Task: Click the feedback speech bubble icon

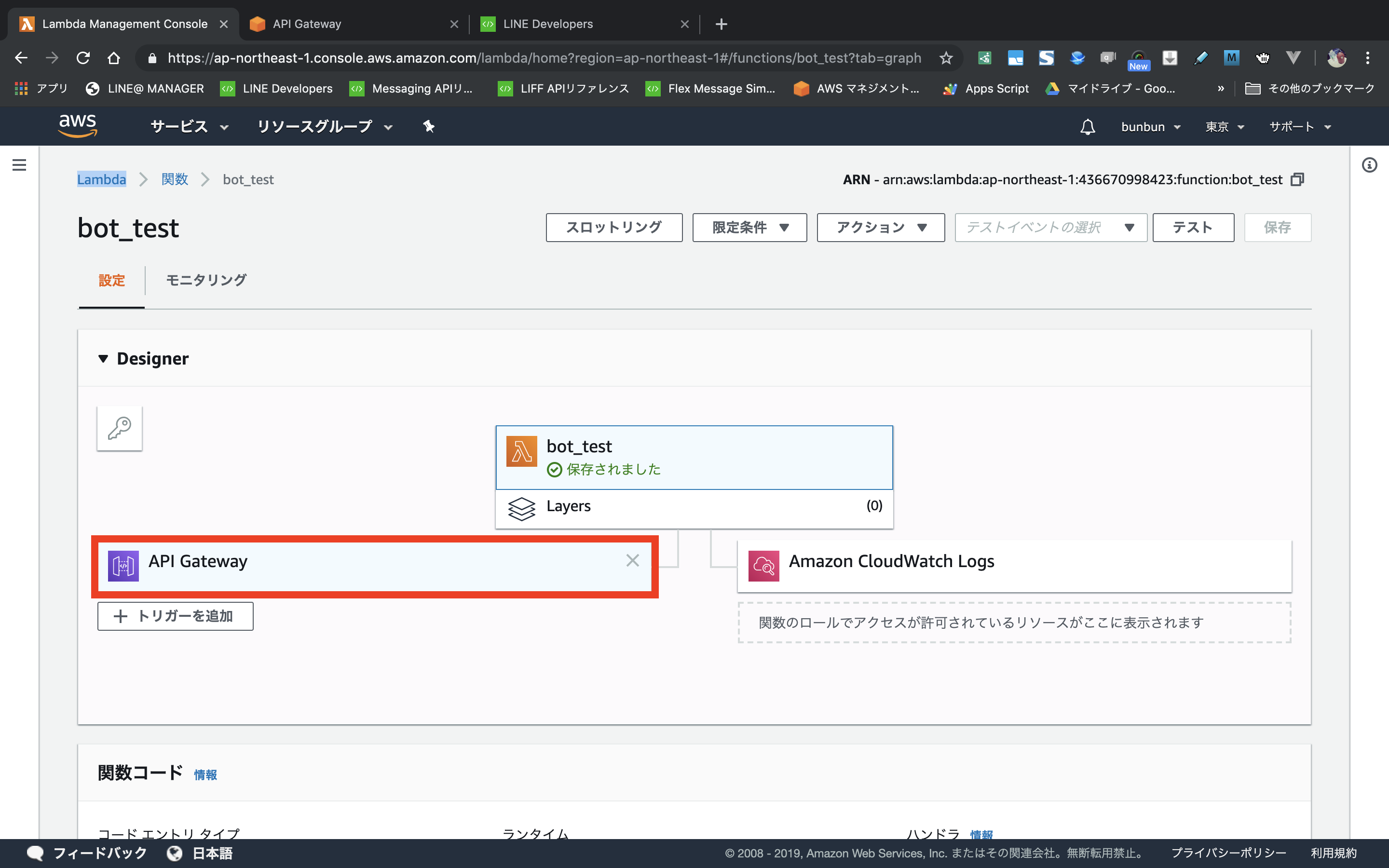Action: 36,853
